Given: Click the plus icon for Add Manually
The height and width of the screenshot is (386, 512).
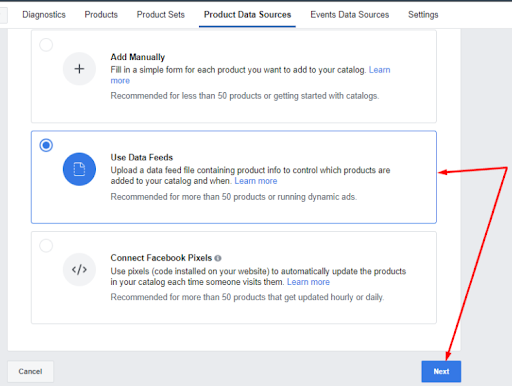Looking at the screenshot, I should [x=79, y=69].
